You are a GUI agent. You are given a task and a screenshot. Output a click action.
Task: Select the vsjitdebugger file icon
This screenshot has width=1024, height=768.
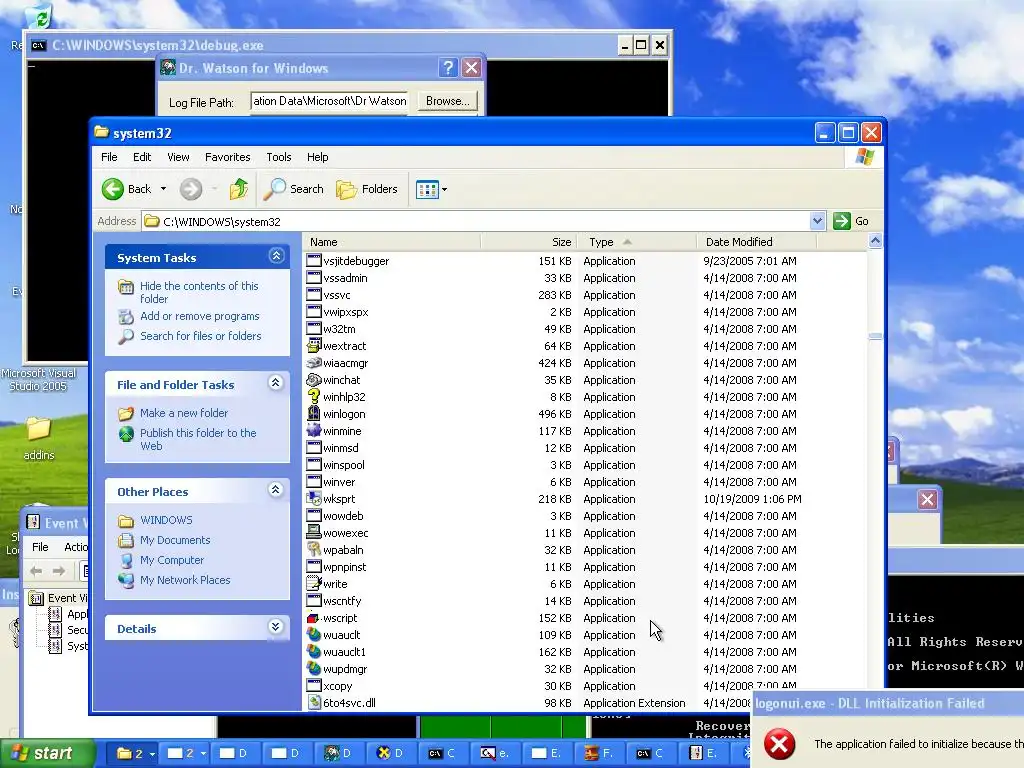314,261
